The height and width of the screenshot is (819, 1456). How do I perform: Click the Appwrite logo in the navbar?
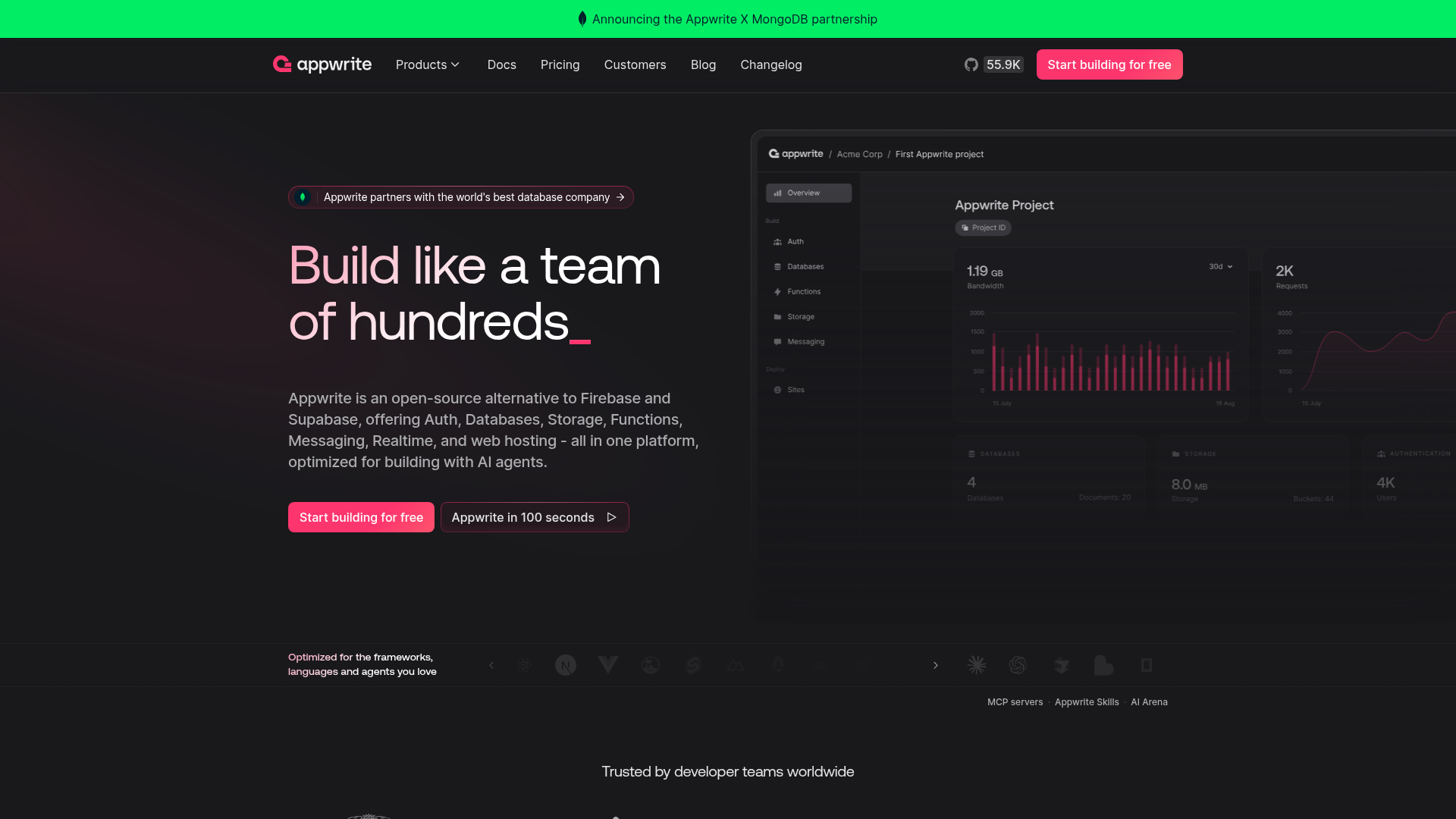point(322,64)
